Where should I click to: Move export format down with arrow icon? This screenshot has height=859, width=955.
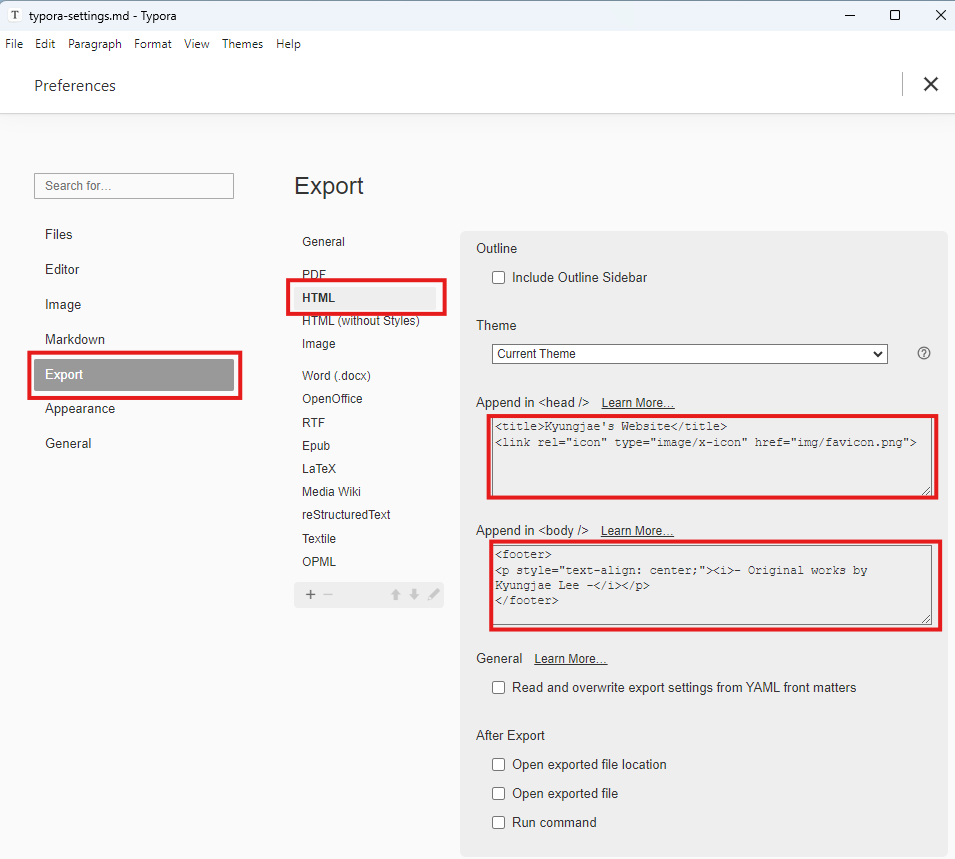(414, 595)
